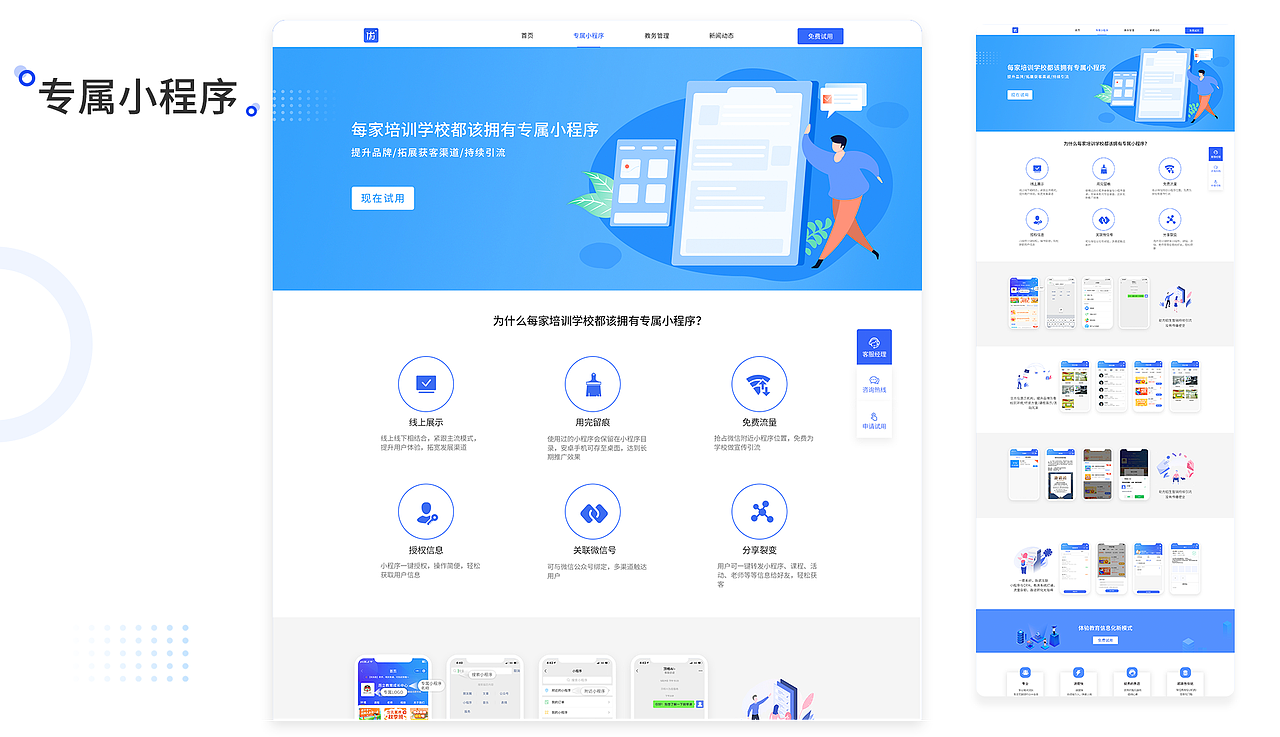Click hero subtitle 提升品牌/拓展获客渠道/持续引流
Screen dimensions: 1280x737
428,153
